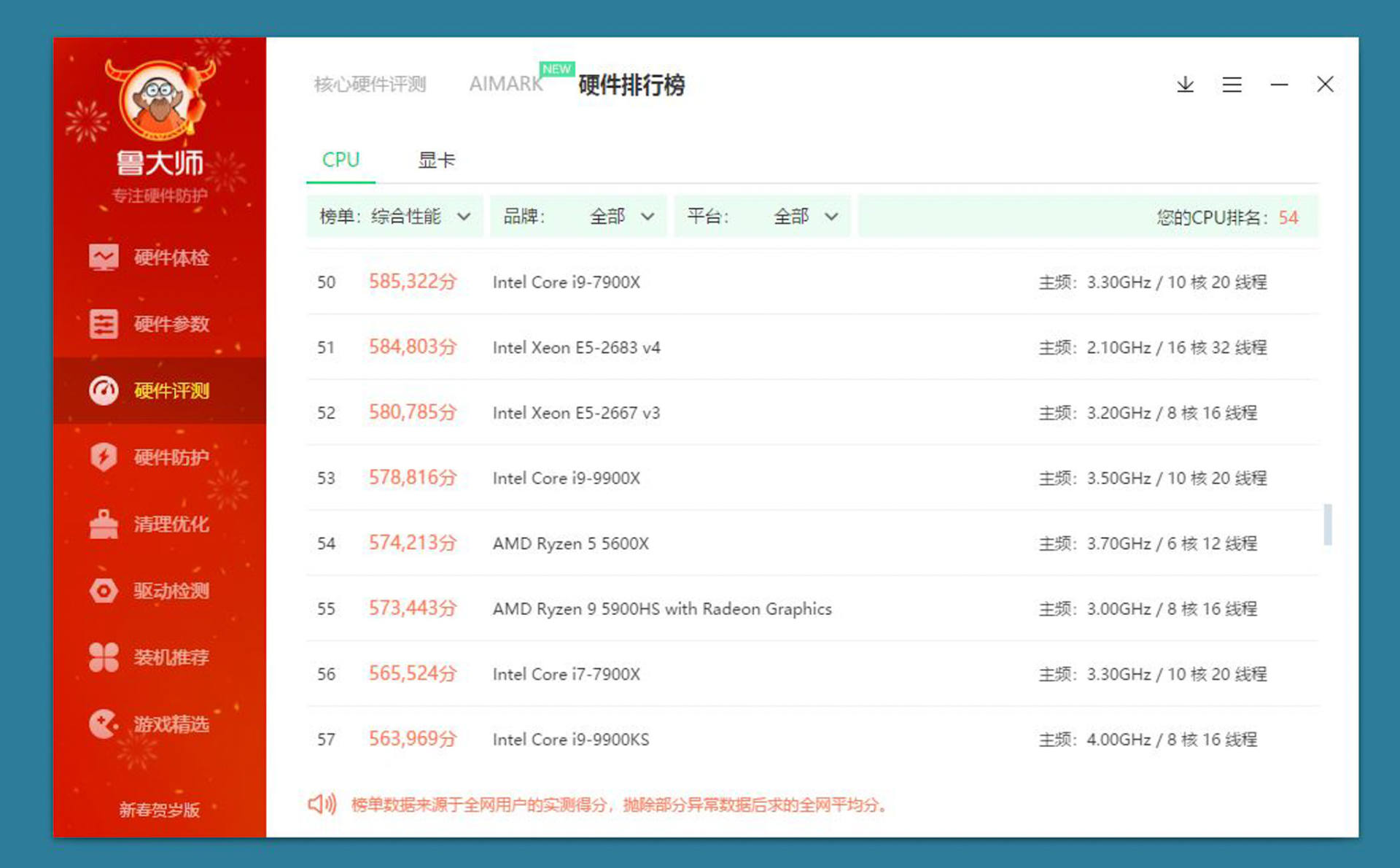The image size is (1400, 868).
Task: Click the 硬件体检 monitor icon
Action: (104, 257)
